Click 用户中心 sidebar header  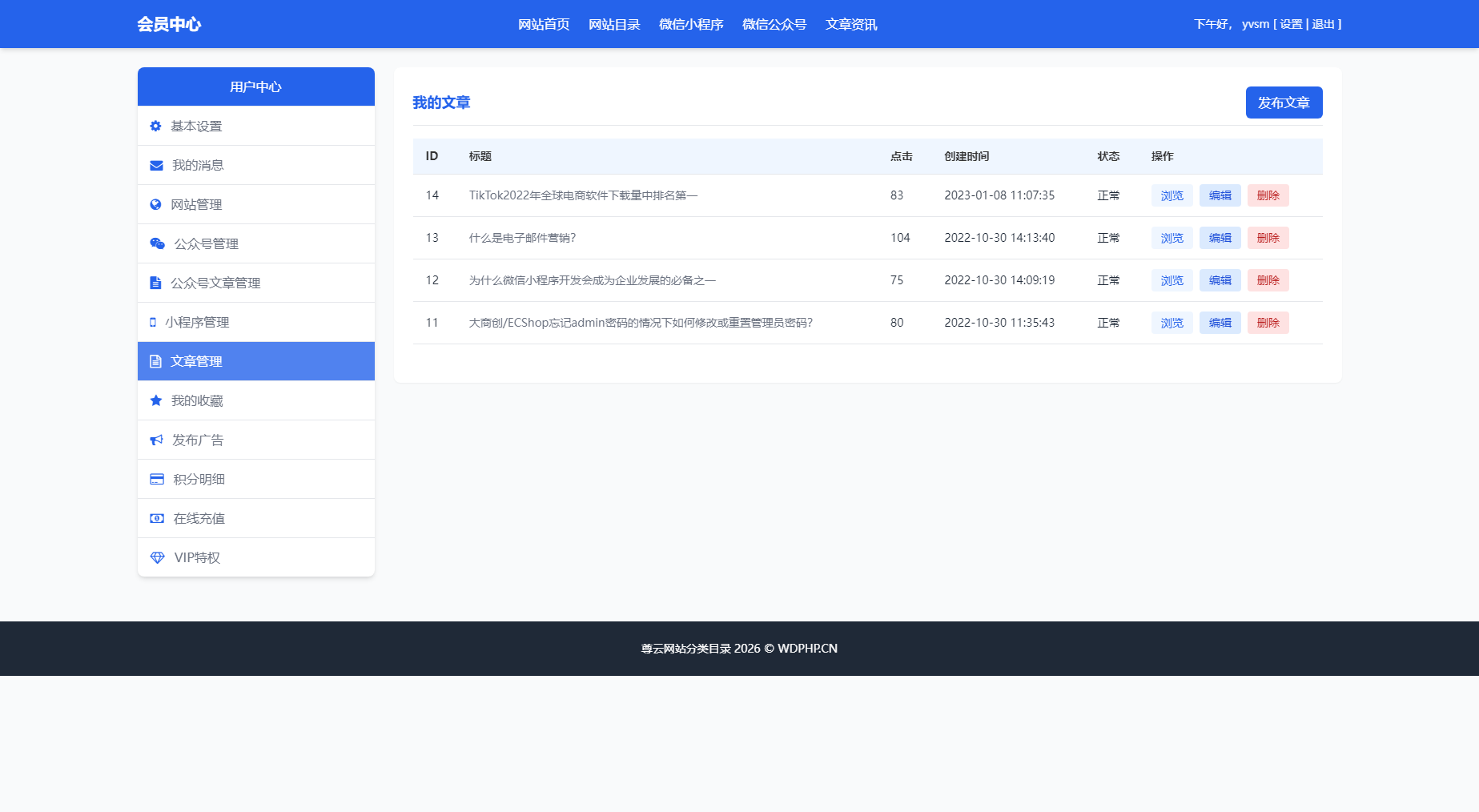point(256,86)
